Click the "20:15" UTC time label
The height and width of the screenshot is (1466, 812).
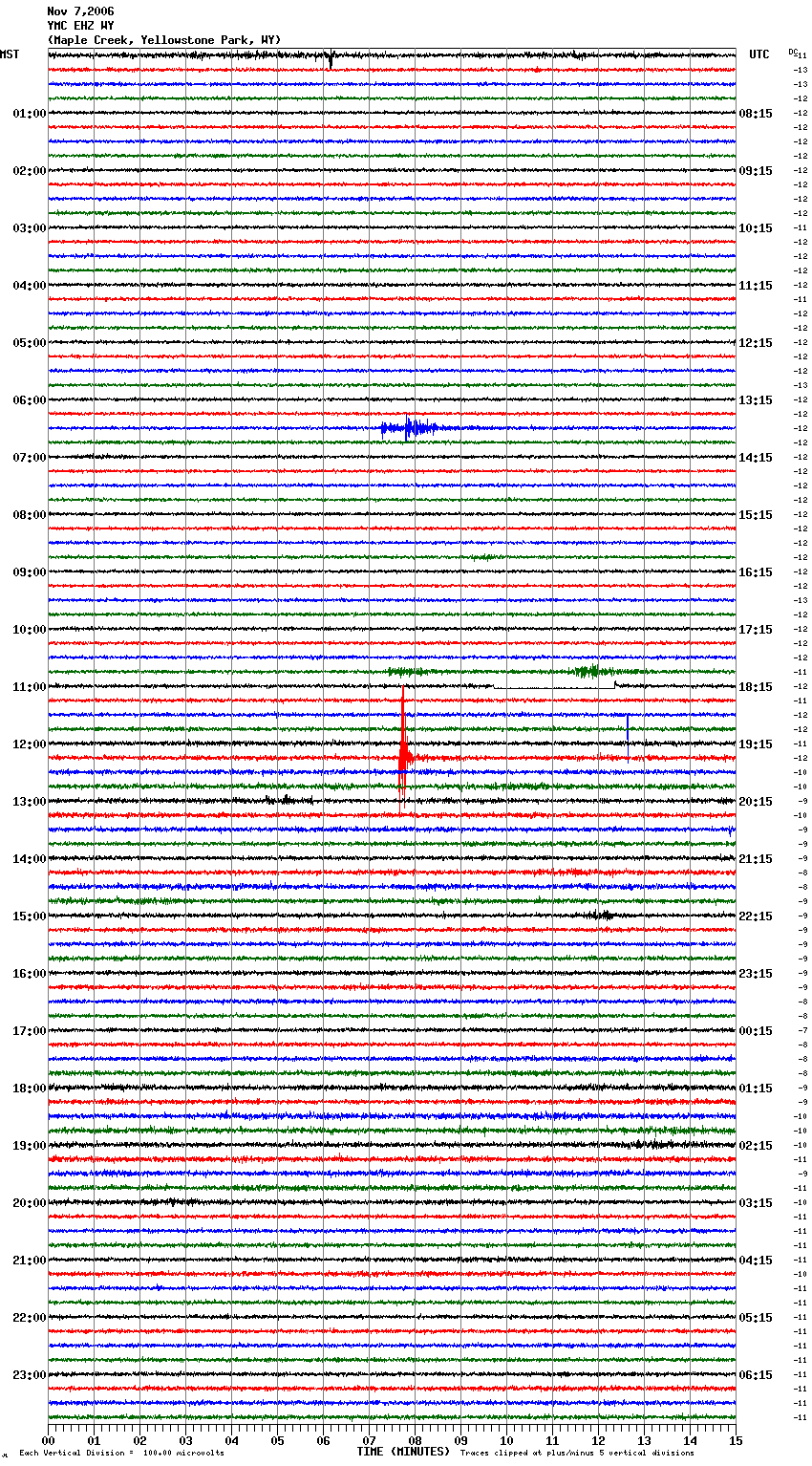coord(756,802)
